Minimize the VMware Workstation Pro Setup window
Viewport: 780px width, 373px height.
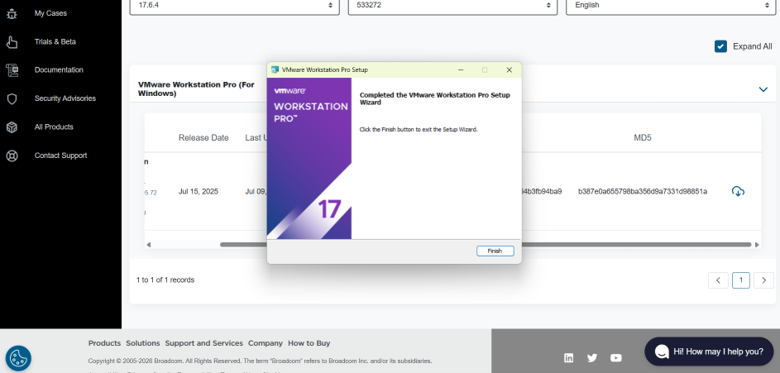(x=461, y=70)
